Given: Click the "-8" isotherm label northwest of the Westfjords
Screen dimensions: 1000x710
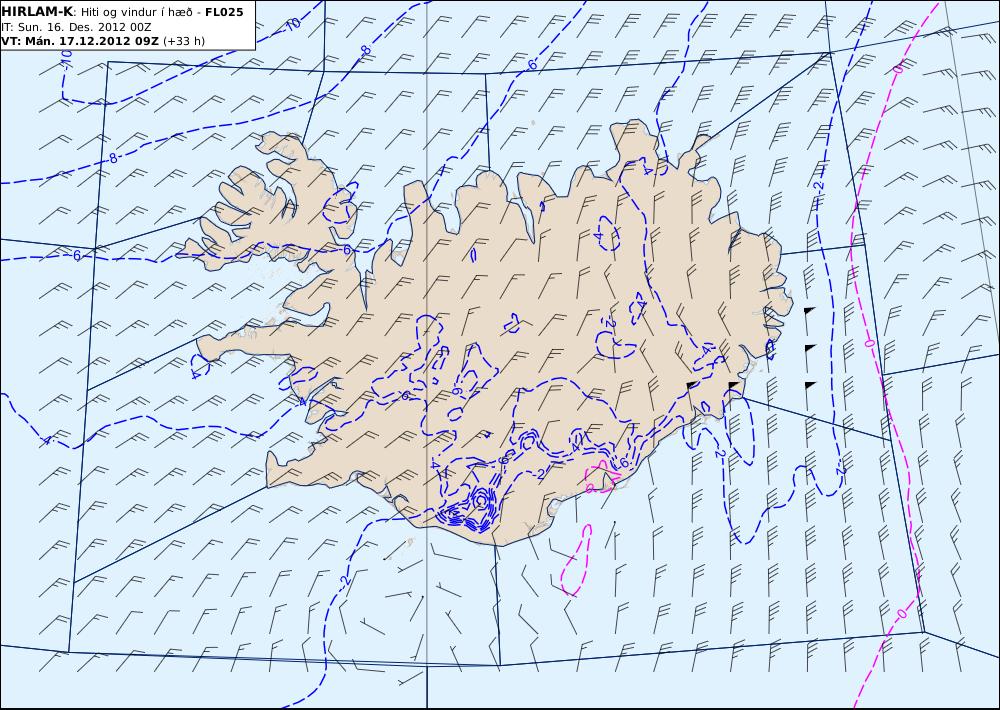Looking at the screenshot, I should [112, 158].
